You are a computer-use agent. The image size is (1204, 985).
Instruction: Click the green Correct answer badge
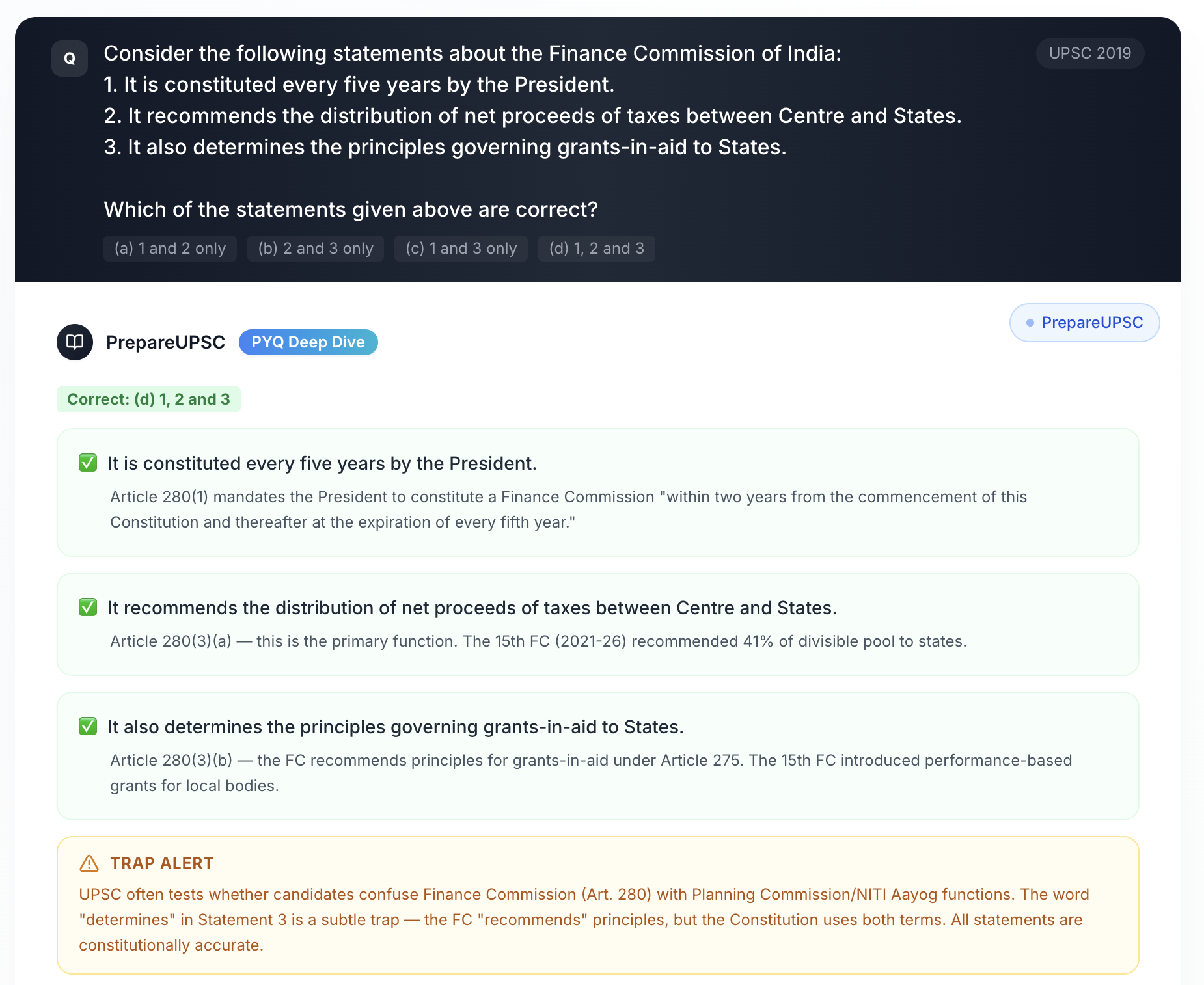[148, 399]
